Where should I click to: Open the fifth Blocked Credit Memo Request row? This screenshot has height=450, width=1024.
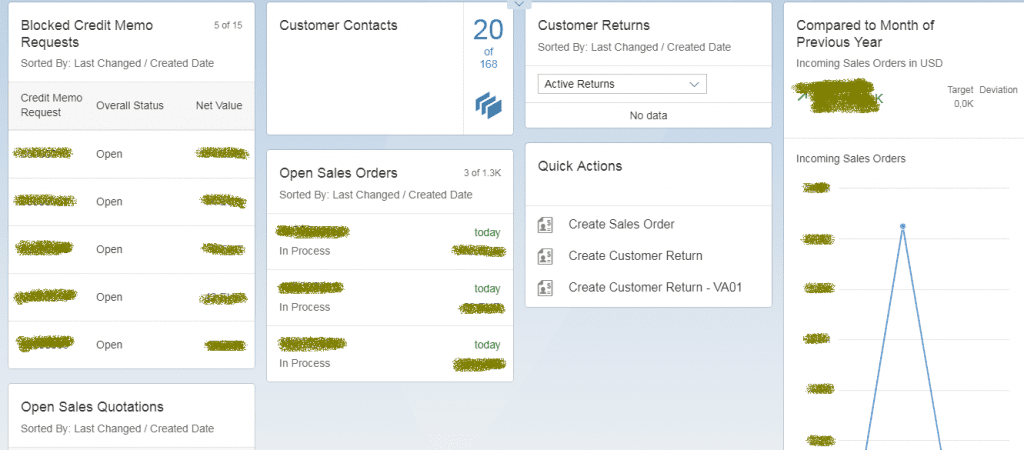131,345
